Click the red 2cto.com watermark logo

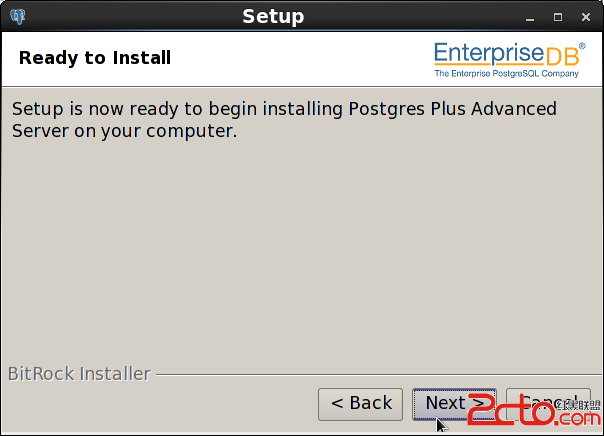click(534, 410)
